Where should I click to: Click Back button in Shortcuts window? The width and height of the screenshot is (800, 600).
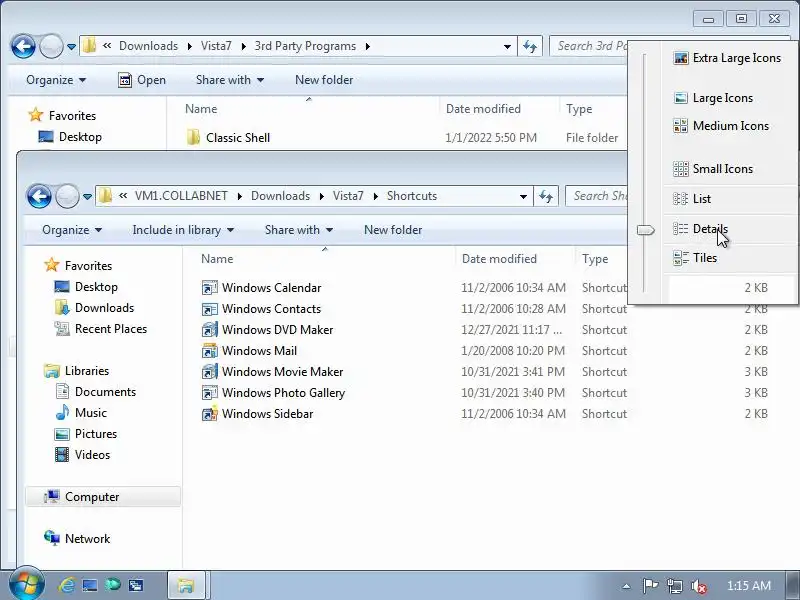pos(39,196)
